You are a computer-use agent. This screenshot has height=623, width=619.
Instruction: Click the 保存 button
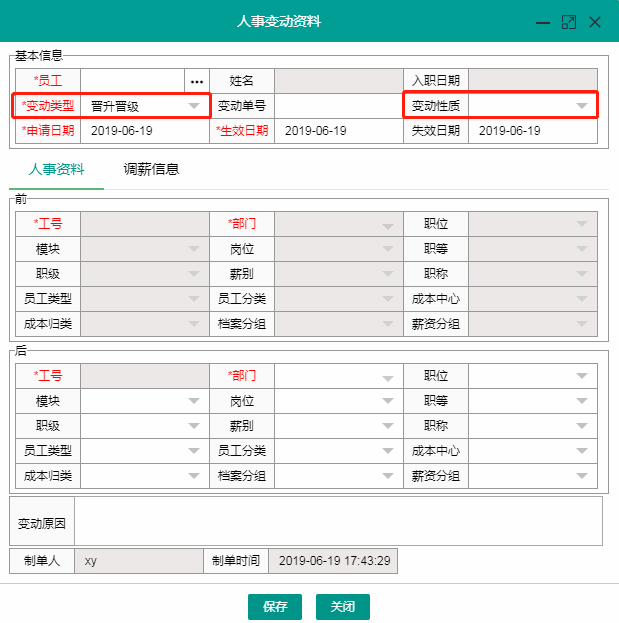[275, 607]
